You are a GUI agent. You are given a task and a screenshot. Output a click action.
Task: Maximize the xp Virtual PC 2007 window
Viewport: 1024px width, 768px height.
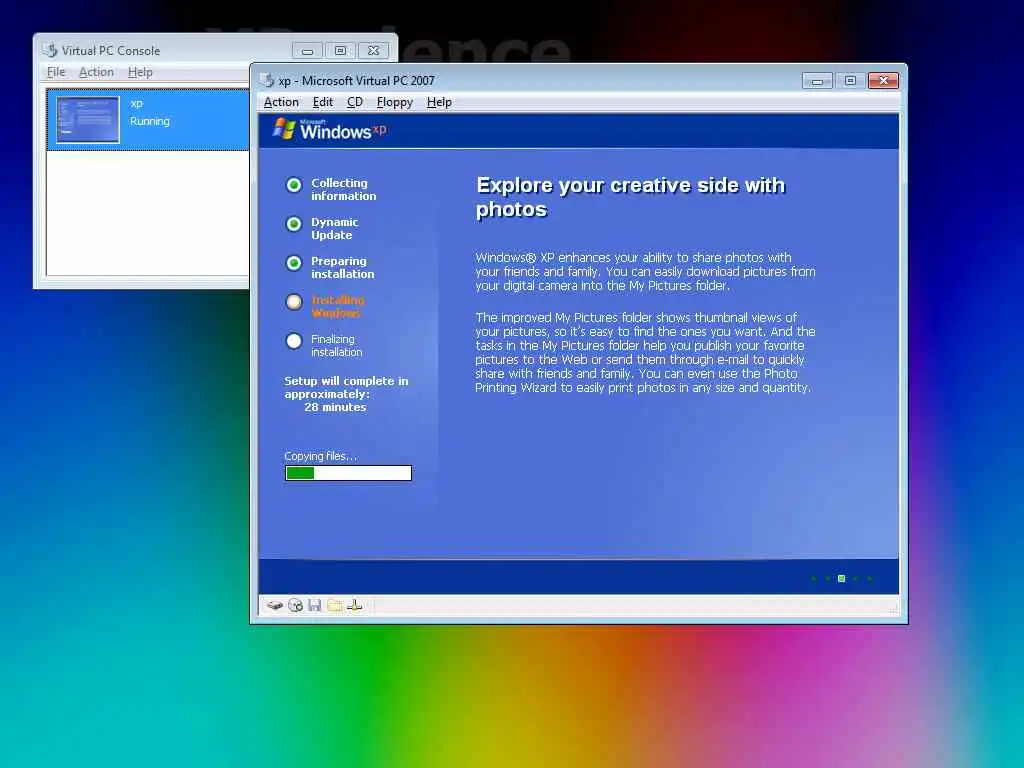[850, 80]
